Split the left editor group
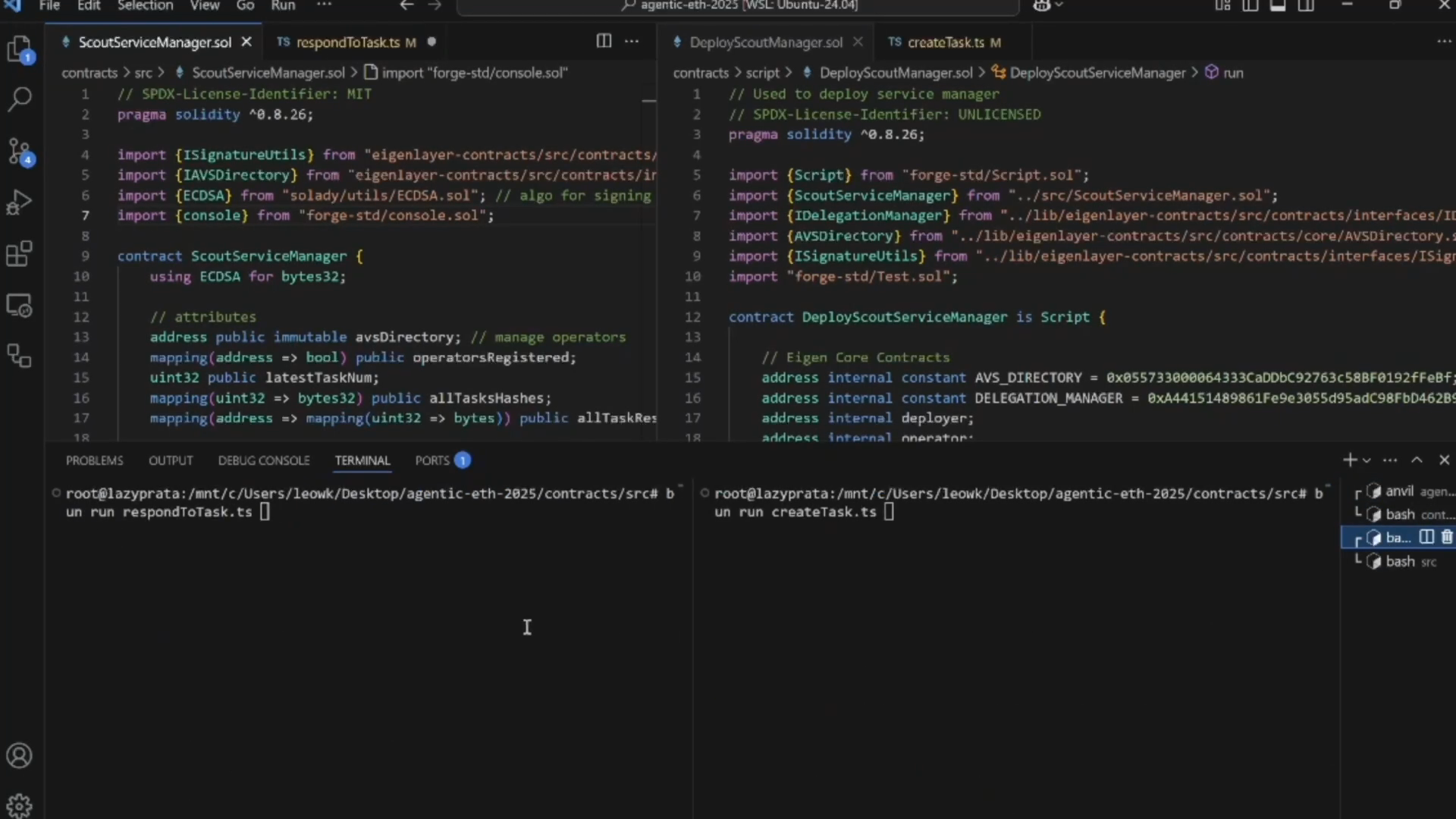 click(604, 41)
